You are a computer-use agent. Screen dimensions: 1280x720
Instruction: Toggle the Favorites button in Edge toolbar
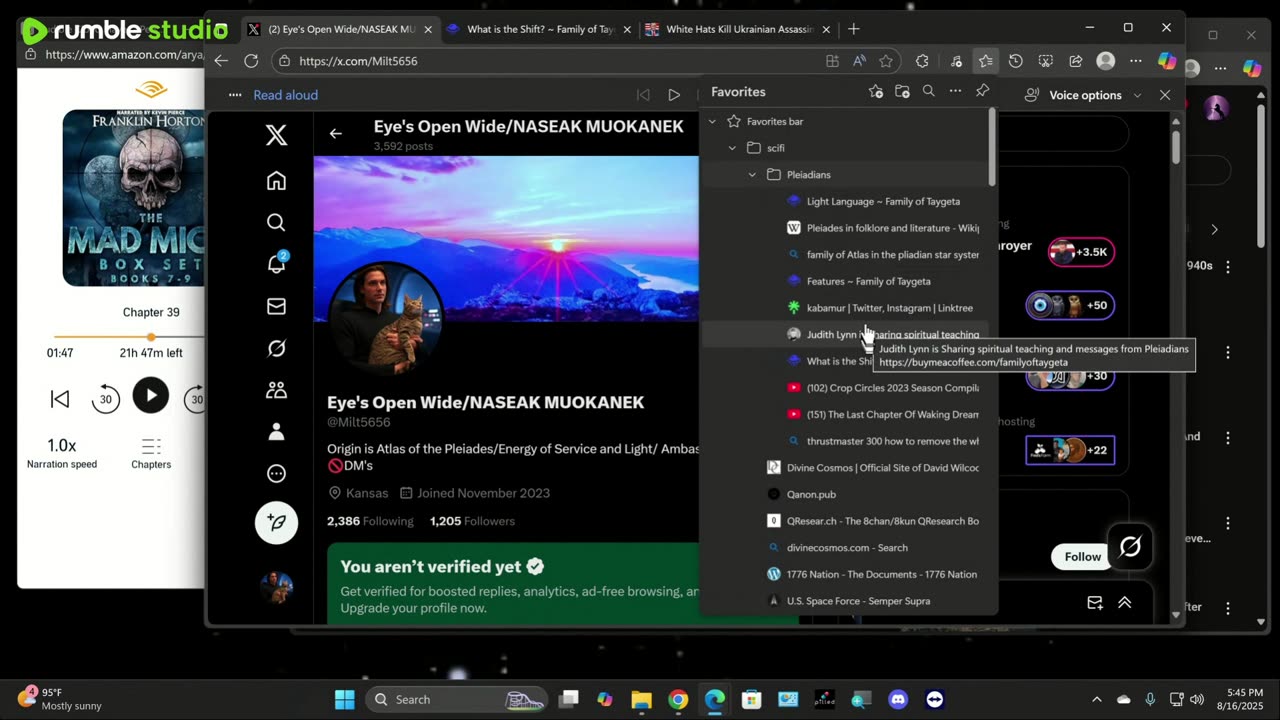click(985, 61)
